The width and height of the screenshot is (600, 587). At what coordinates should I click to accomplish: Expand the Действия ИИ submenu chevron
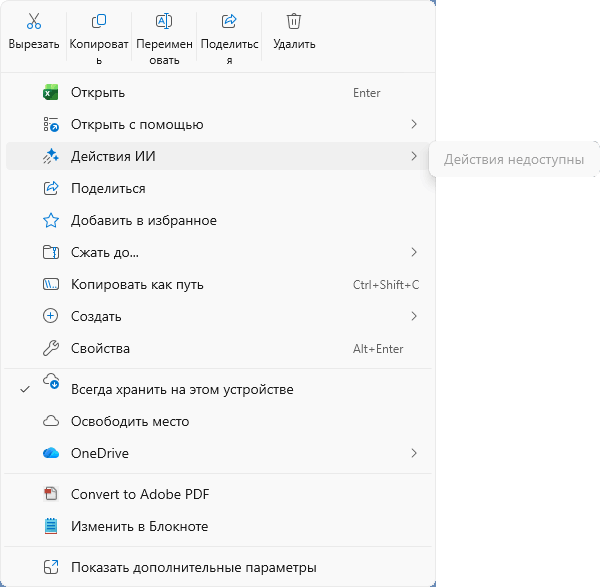coord(414,156)
